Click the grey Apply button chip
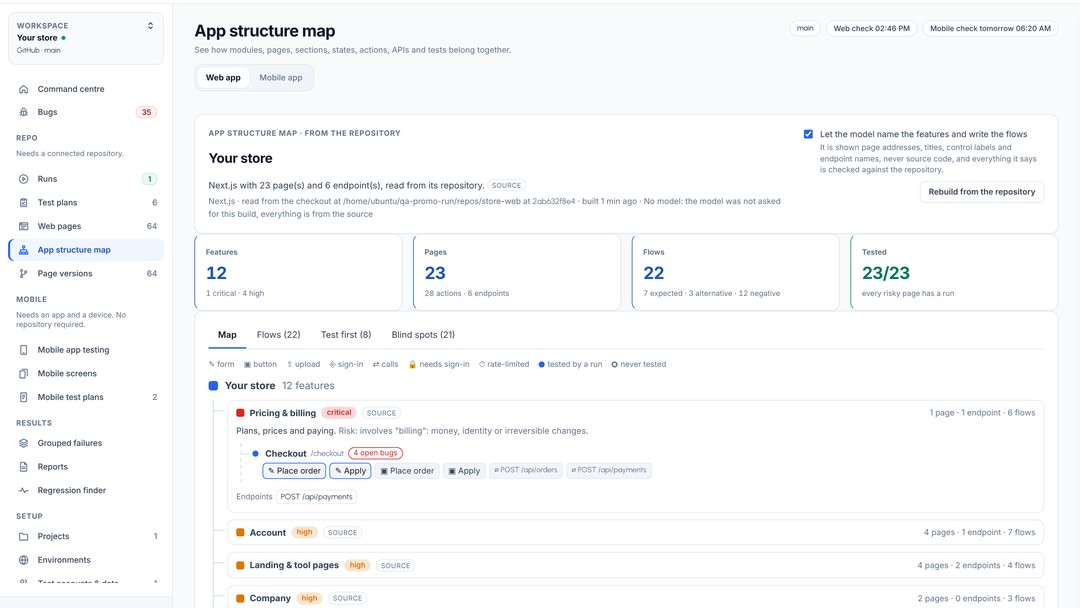The height and width of the screenshot is (608, 1080). point(464,471)
